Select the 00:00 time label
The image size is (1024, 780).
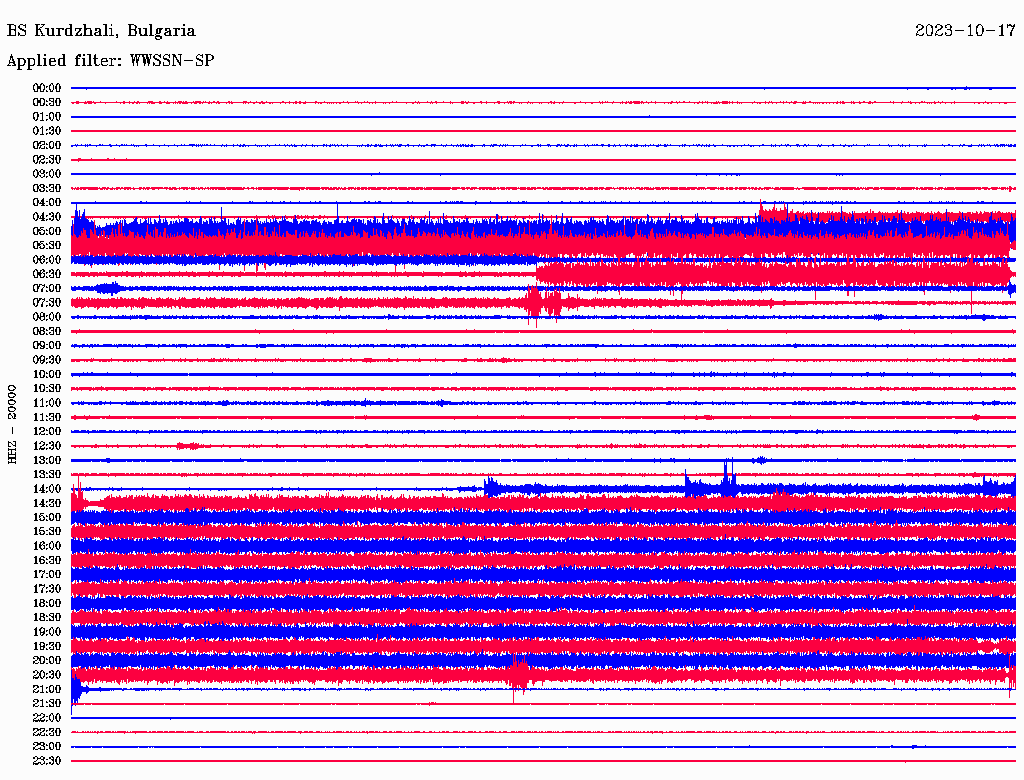46,88
